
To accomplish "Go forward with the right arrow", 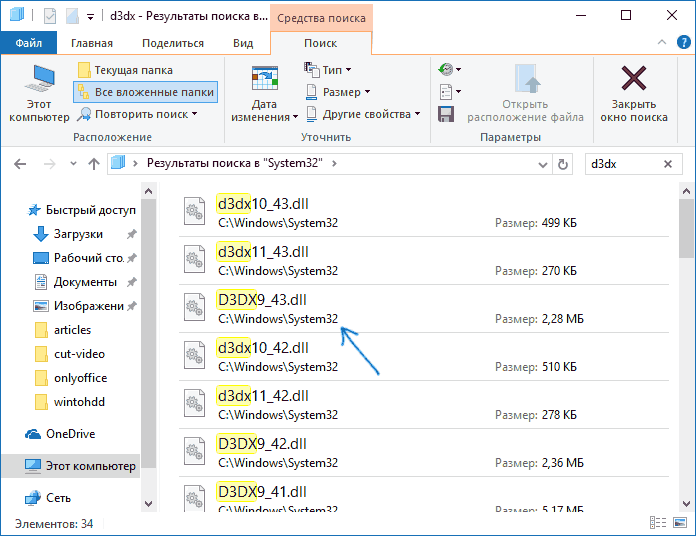I will coord(50,164).
